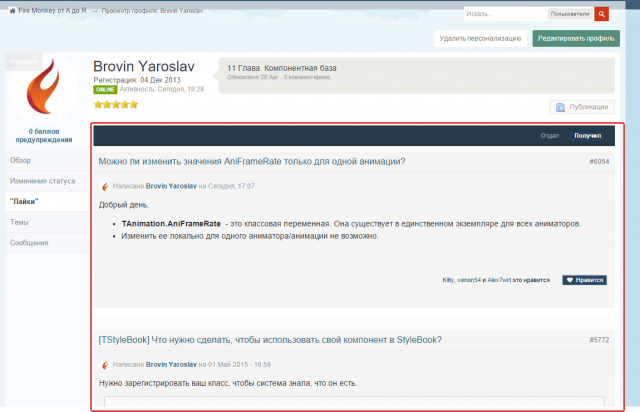Click small avatar beside first post author
Image resolution: width=640 pixels, height=412 pixels.
click(105, 187)
